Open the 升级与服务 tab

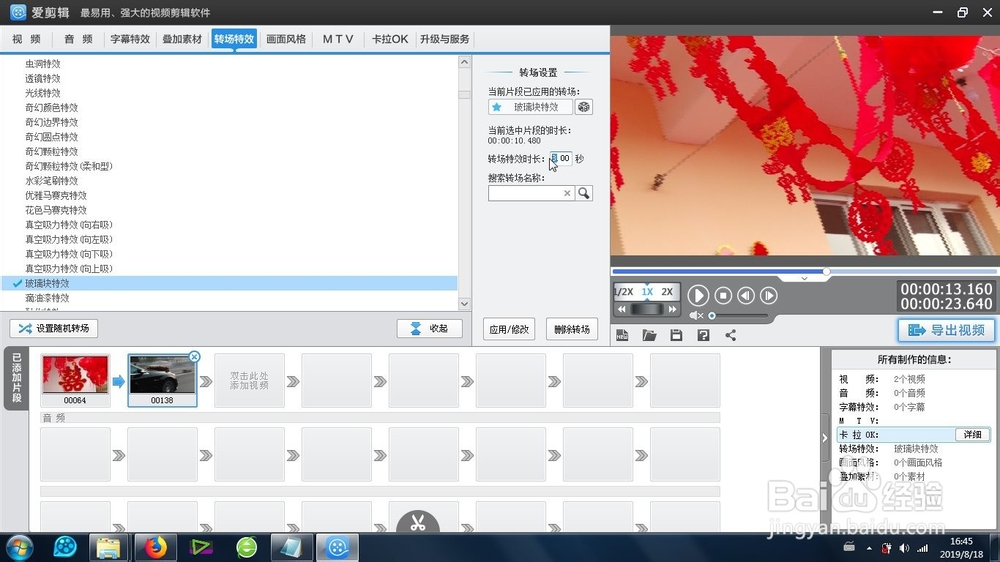tap(445, 39)
